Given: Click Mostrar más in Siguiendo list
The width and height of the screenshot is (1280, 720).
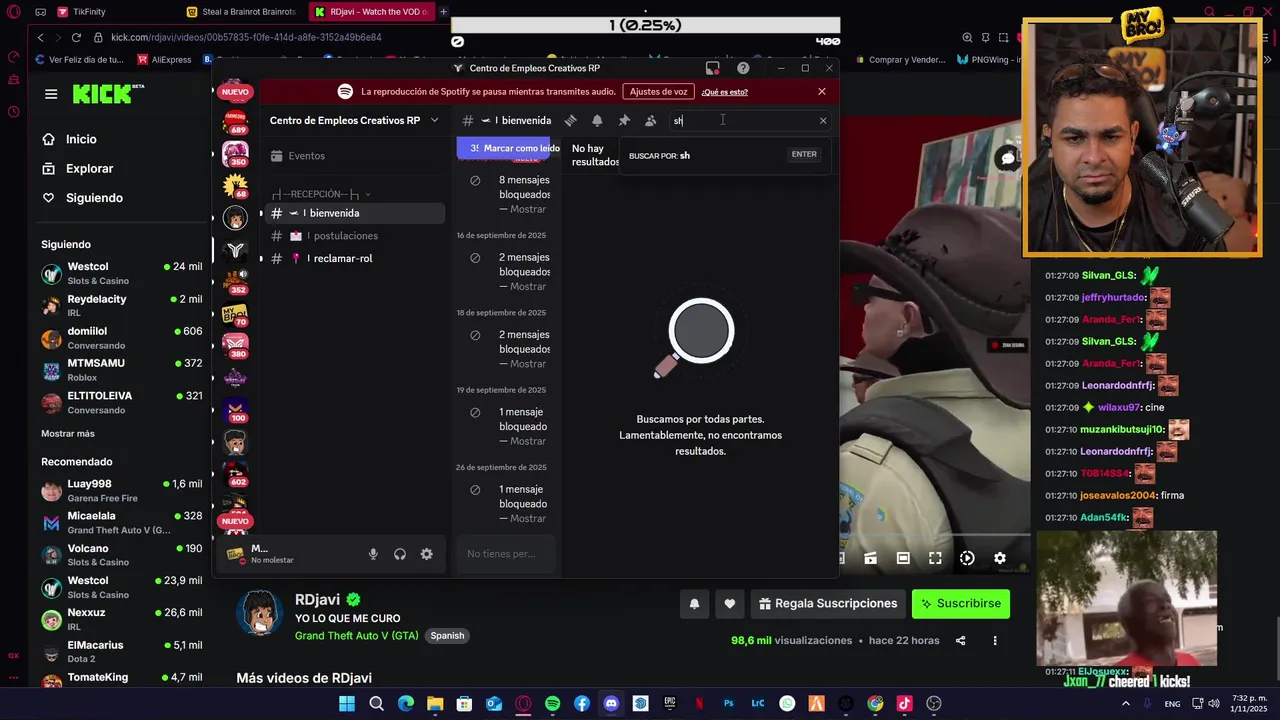Looking at the screenshot, I should click(x=68, y=434).
